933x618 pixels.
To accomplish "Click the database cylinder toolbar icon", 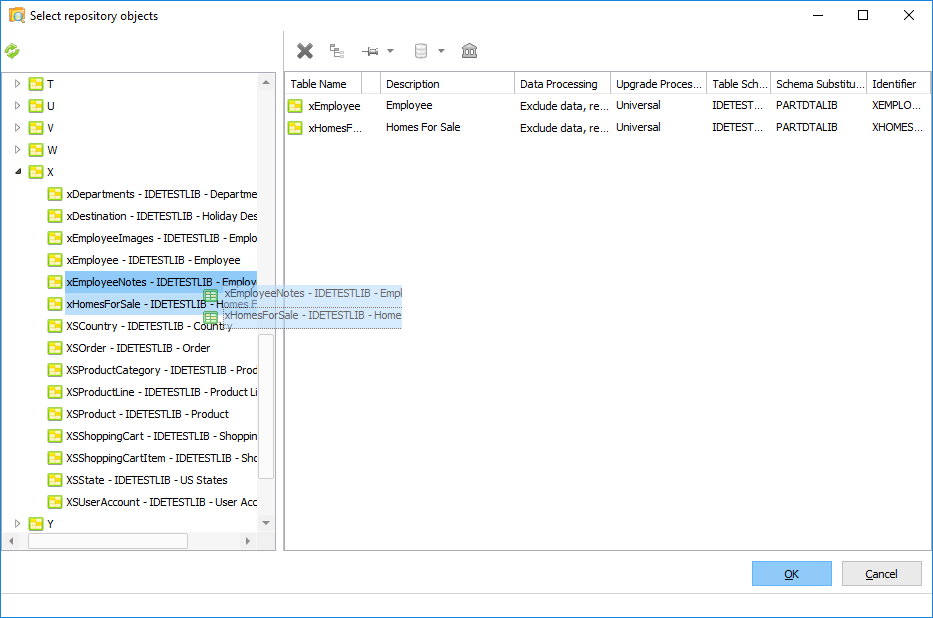I will click(x=421, y=51).
